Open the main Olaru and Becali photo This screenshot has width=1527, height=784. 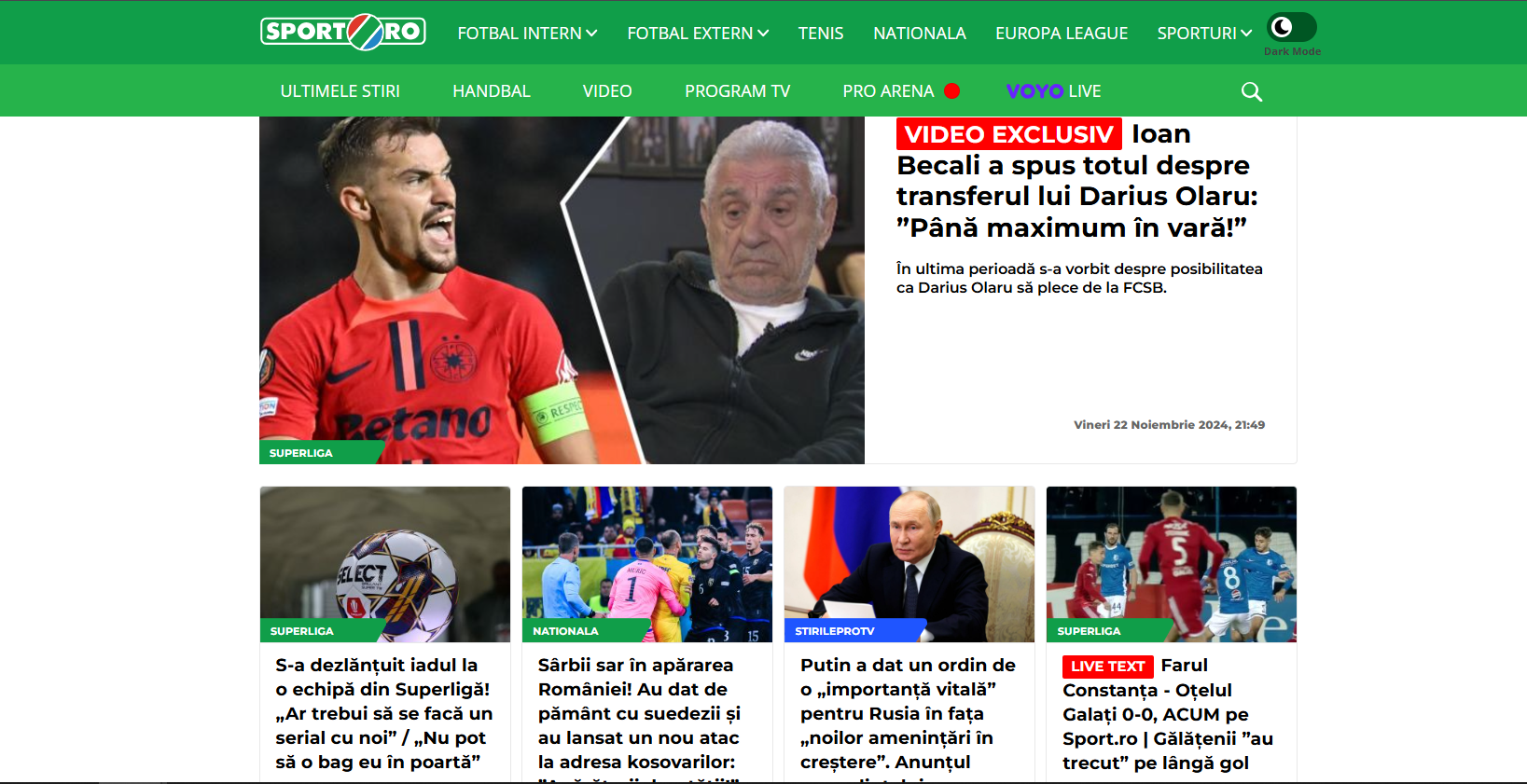pos(562,290)
